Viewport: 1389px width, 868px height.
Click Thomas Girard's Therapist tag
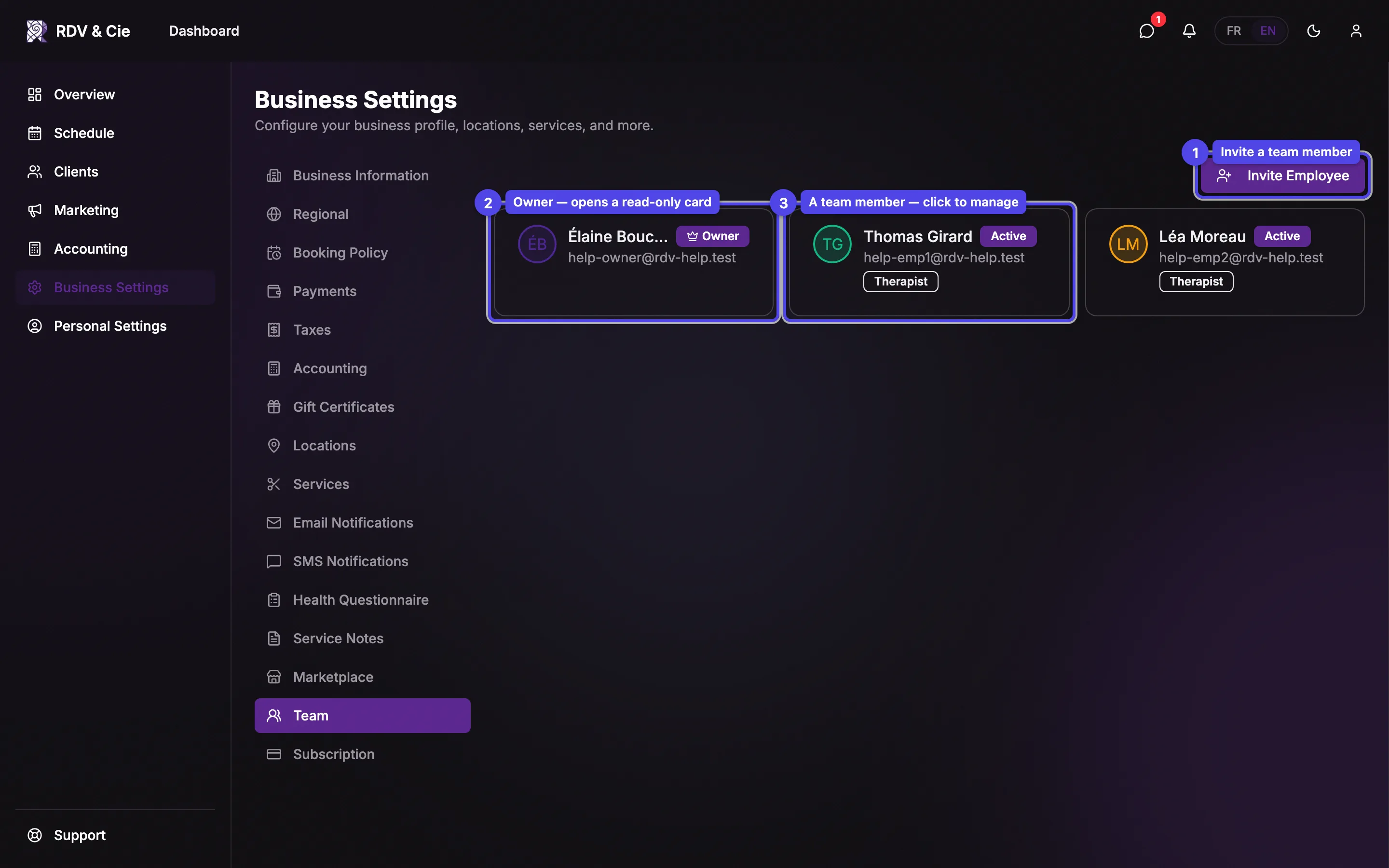pyautogui.click(x=900, y=281)
